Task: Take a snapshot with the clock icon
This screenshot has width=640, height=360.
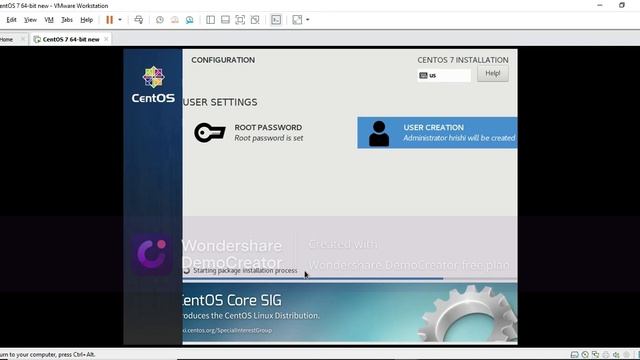Action: click(160, 20)
